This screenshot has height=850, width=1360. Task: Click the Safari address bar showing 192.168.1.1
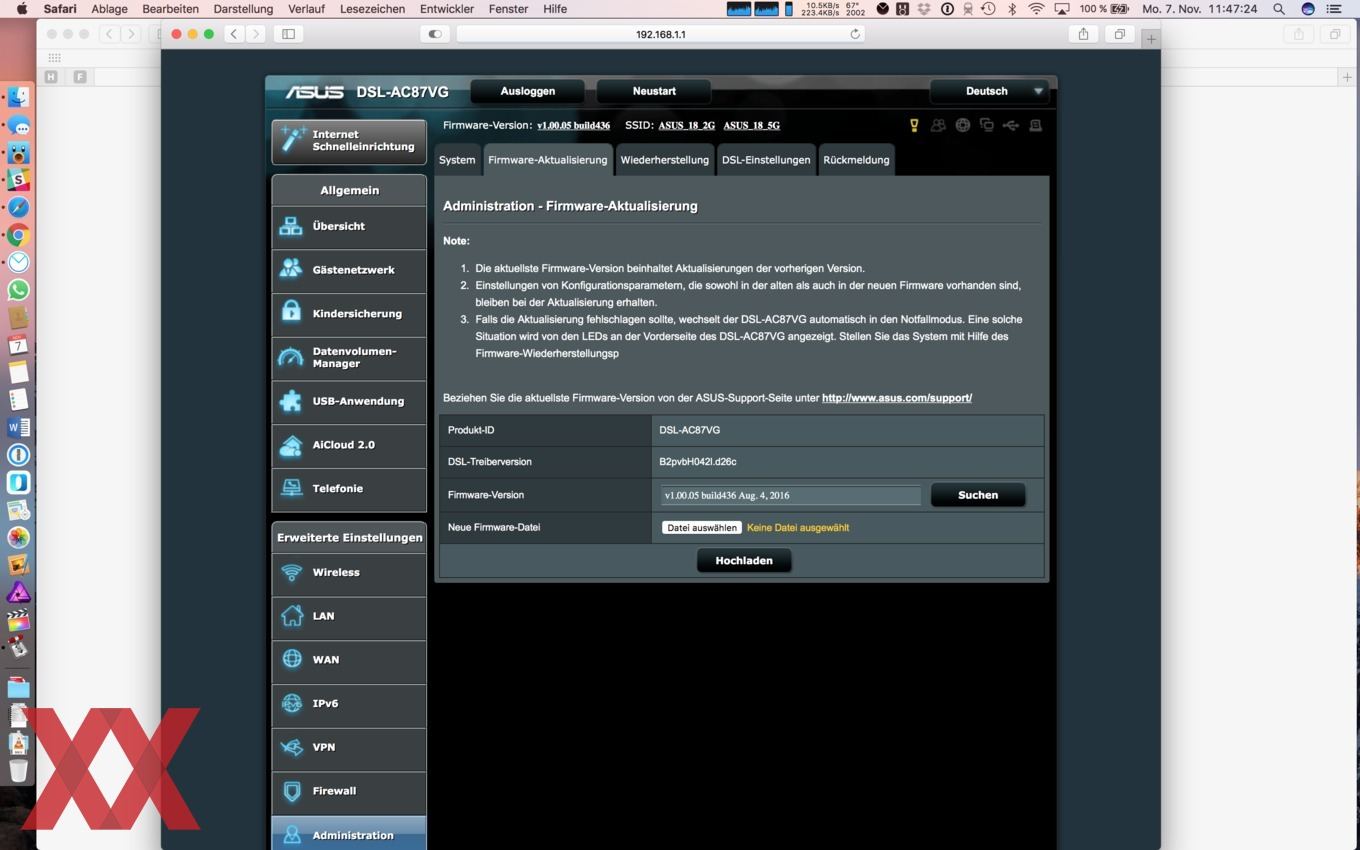coord(660,34)
